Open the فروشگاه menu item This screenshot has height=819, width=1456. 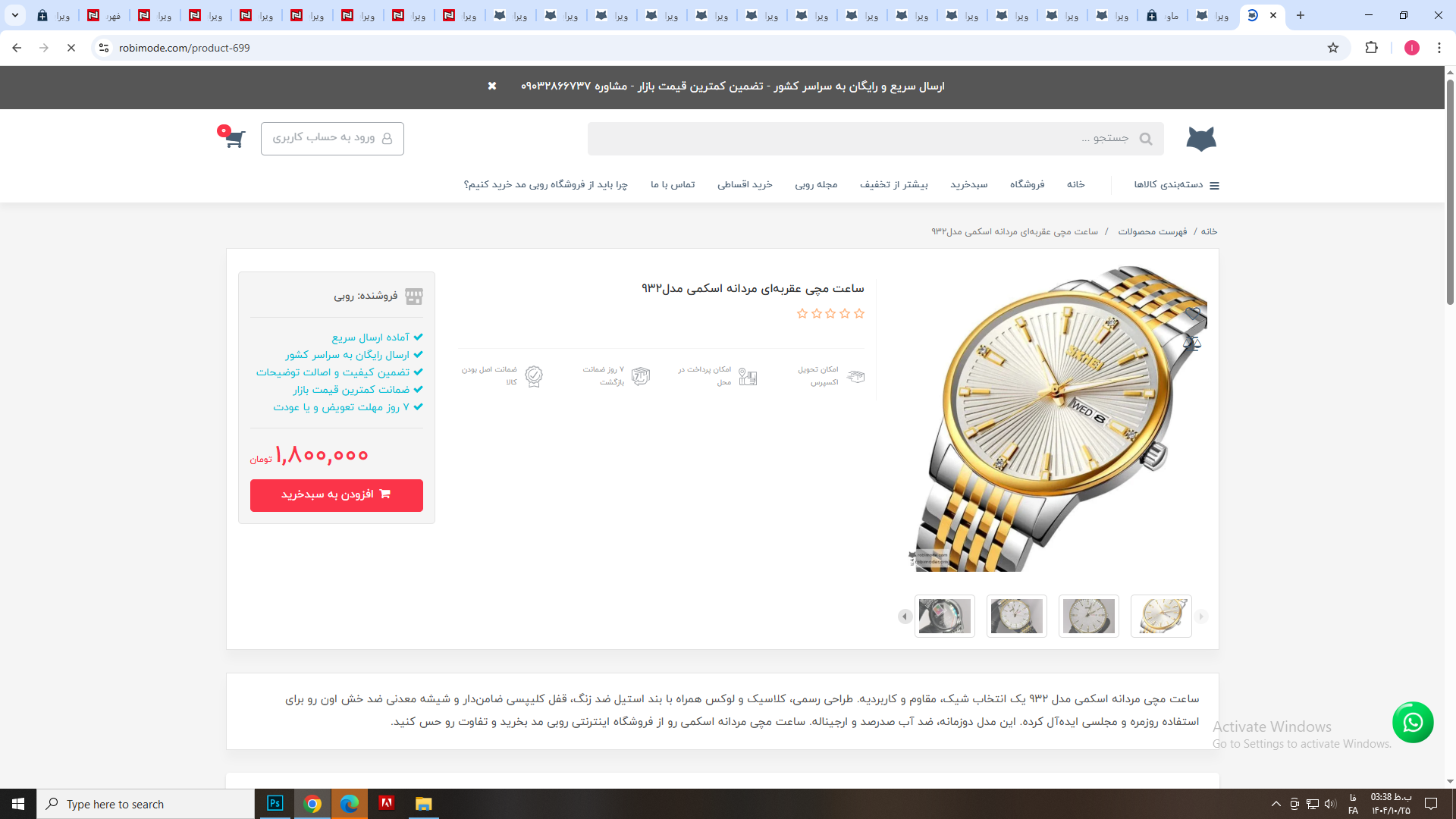pos(1027,184)
